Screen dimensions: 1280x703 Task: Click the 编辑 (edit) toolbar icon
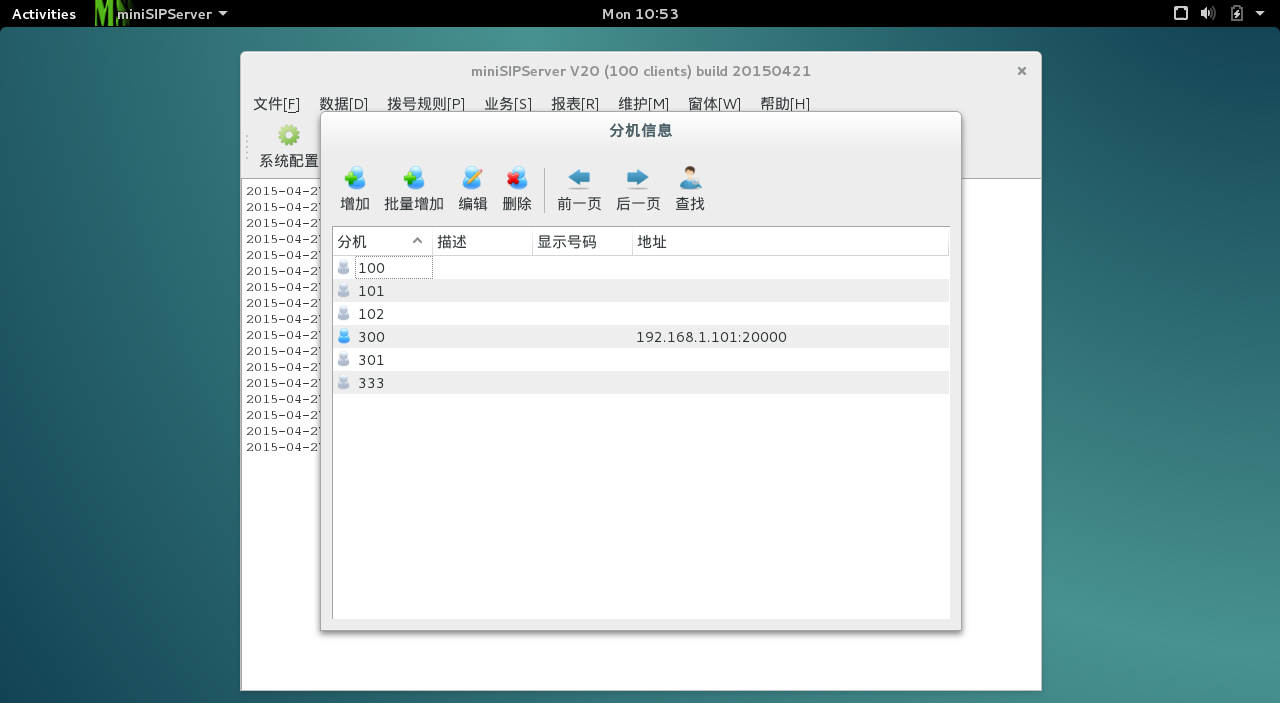(x=473, y=179)
